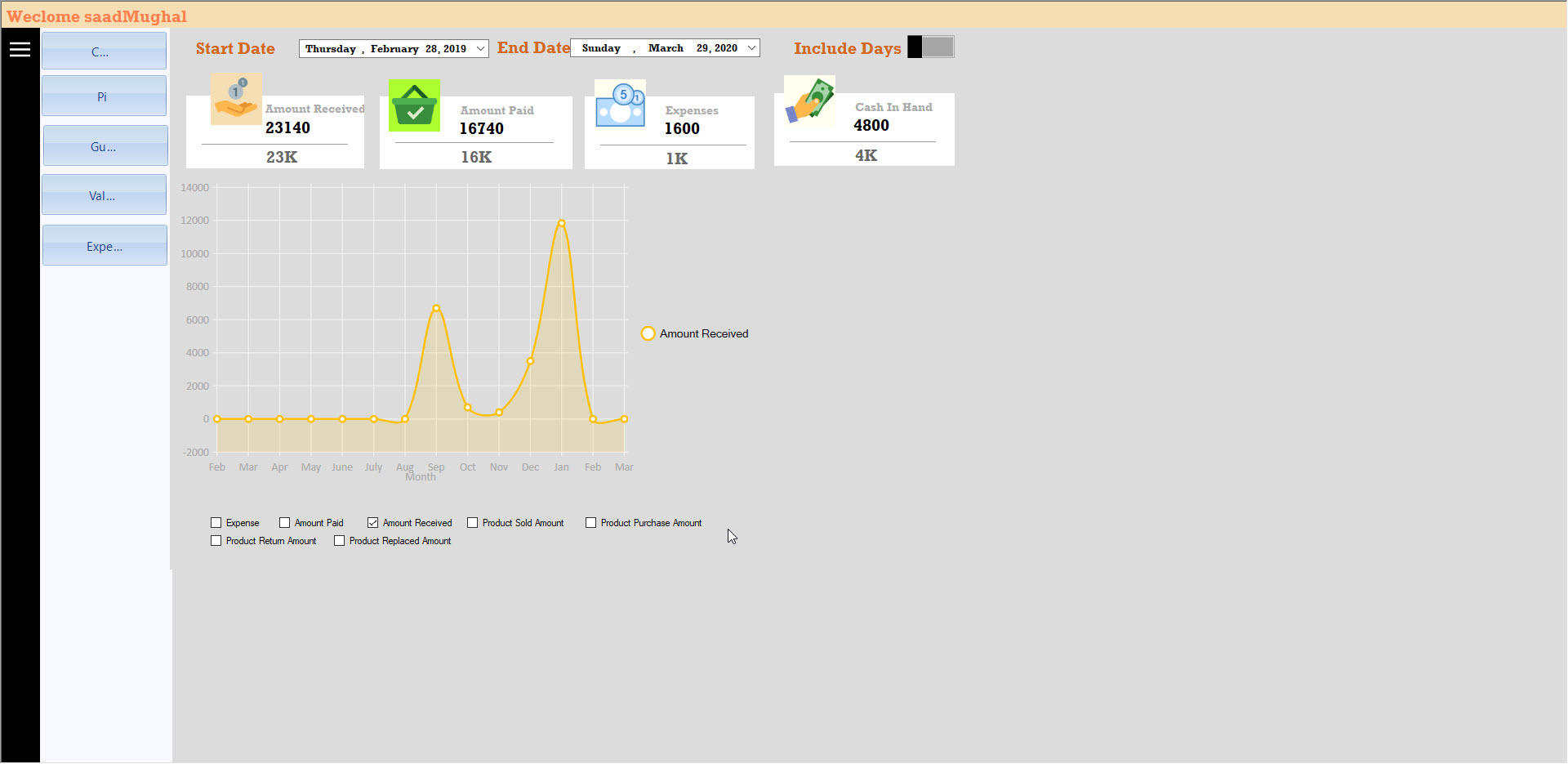The height and width of the screenshot is (764, 1568).
Task: Click the 'Expenses' card label
Action: 692,110
